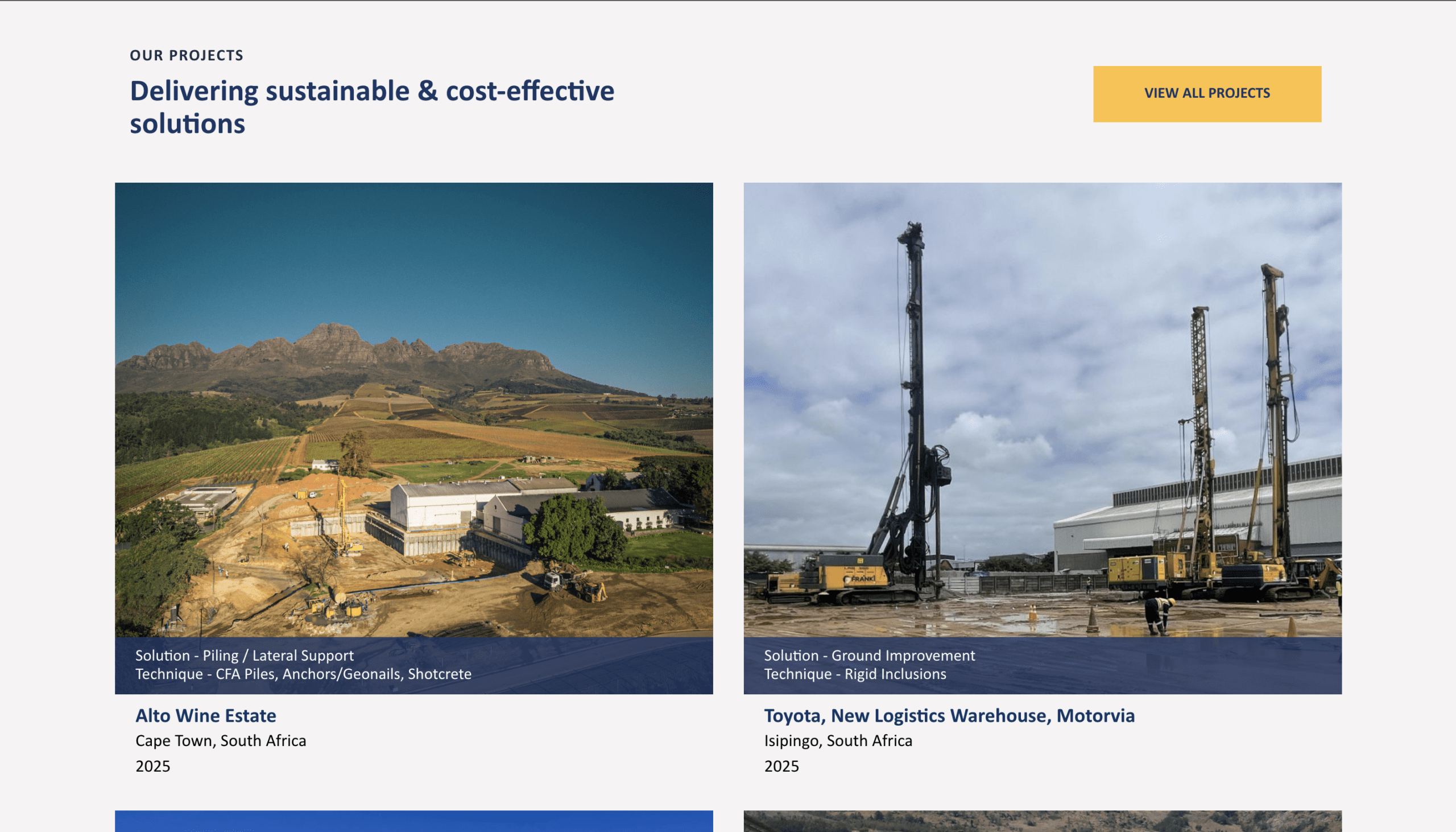
Task: Open the View All Projects button
Action: pyautogui.click(x=1206, y=94)
